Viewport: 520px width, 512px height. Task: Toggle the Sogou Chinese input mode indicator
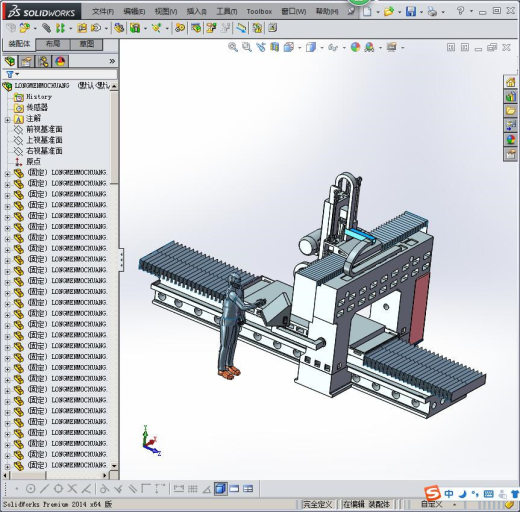(449, 493)
